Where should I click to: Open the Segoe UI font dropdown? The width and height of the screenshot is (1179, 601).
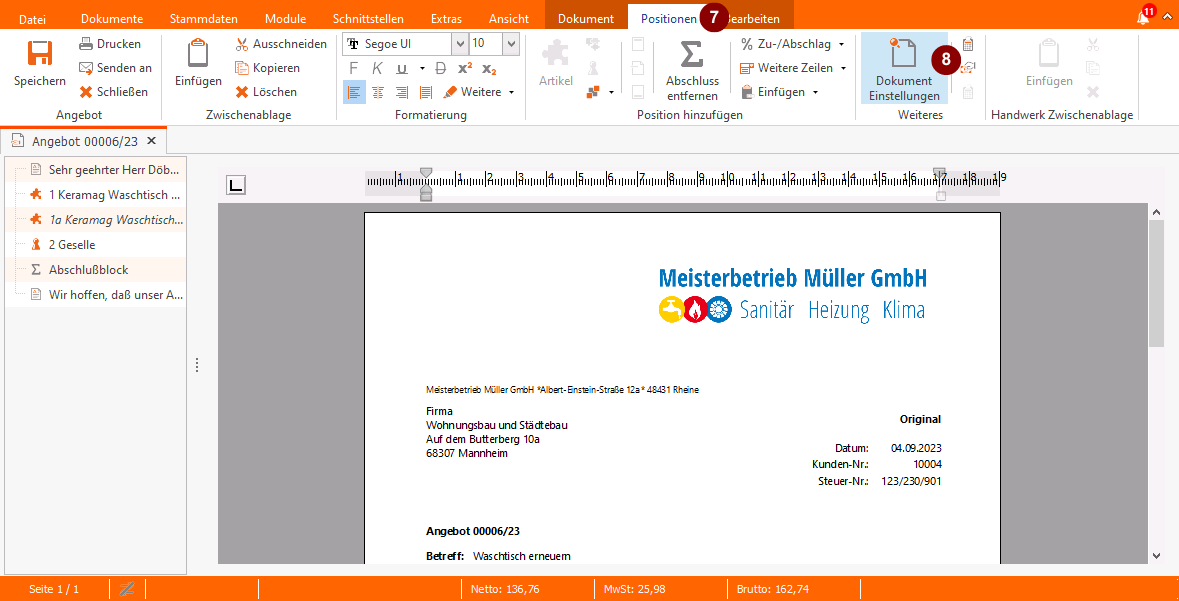click(459, 44)
